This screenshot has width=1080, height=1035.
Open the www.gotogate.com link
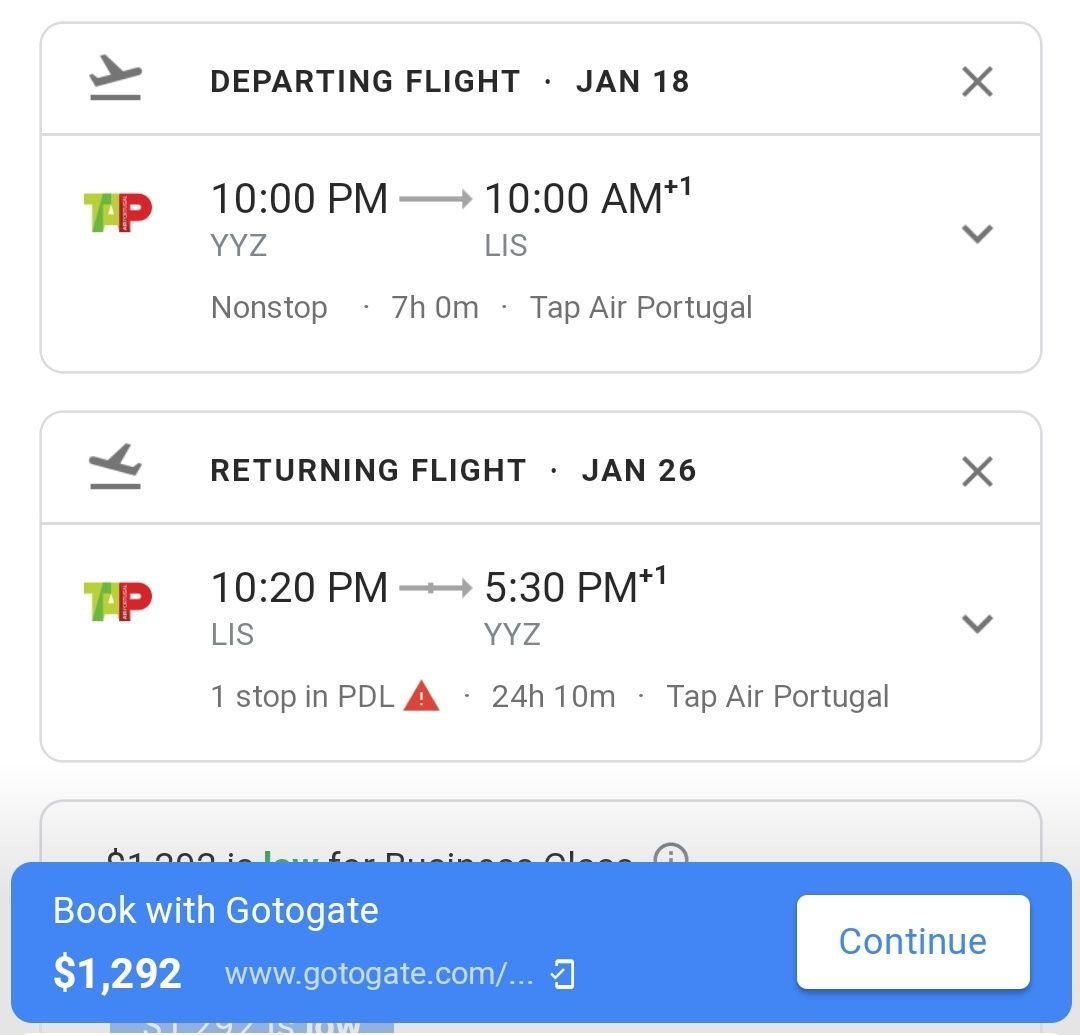[379, 973]
